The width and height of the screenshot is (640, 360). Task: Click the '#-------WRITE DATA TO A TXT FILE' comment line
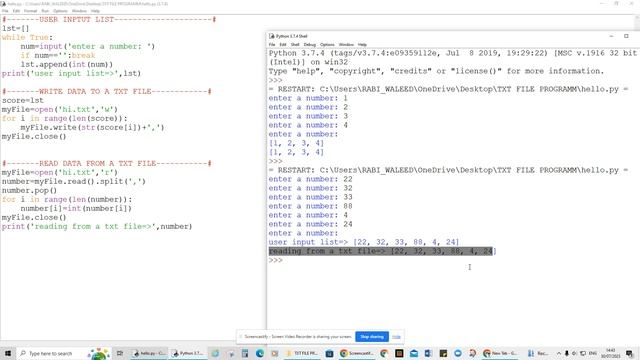point(107,91)
